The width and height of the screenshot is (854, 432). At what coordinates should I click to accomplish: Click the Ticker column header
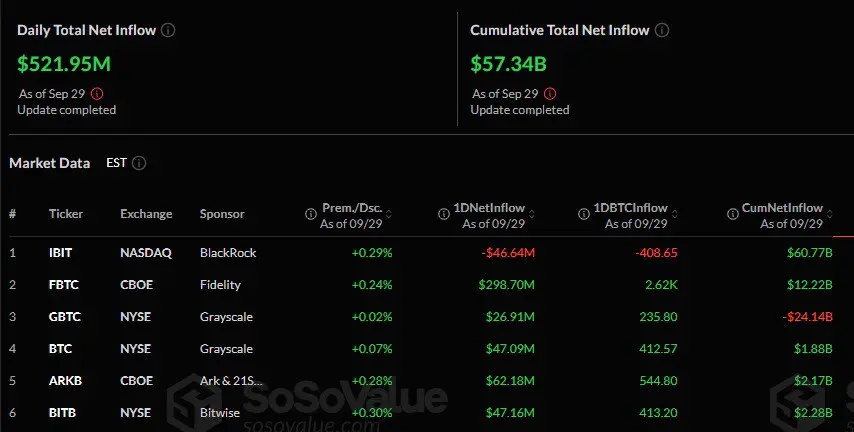(x=66, y=214)
